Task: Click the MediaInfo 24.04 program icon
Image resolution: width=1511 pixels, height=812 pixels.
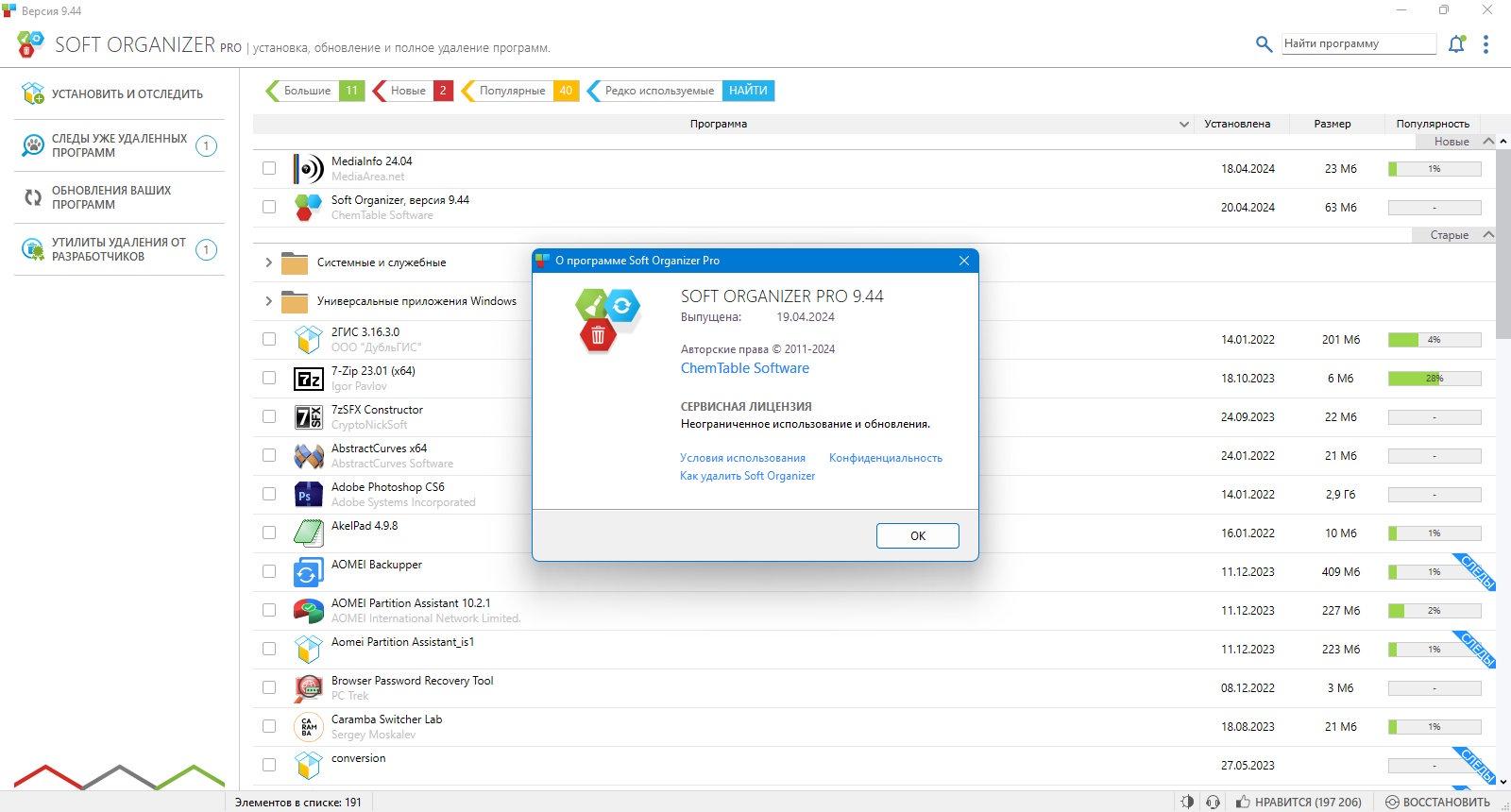Action: pyautogui.click(x=308, y=169)
